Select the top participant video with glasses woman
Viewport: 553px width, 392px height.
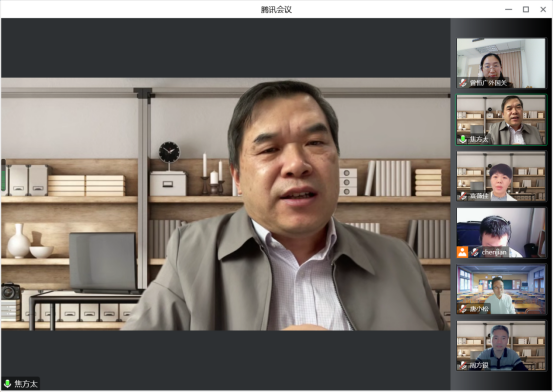pos(501,63)
